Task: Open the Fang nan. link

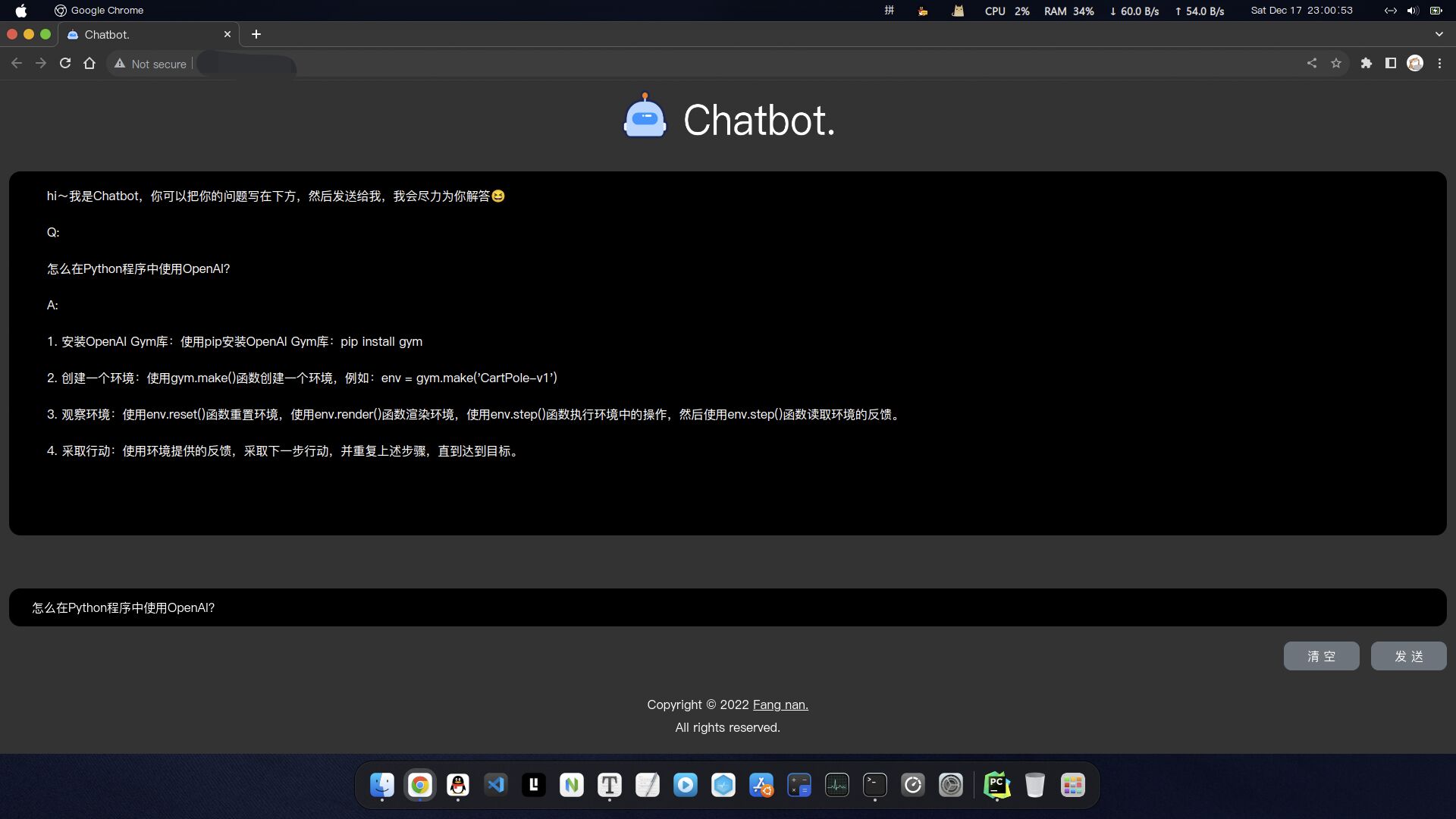Action: (x=780, y=704)
